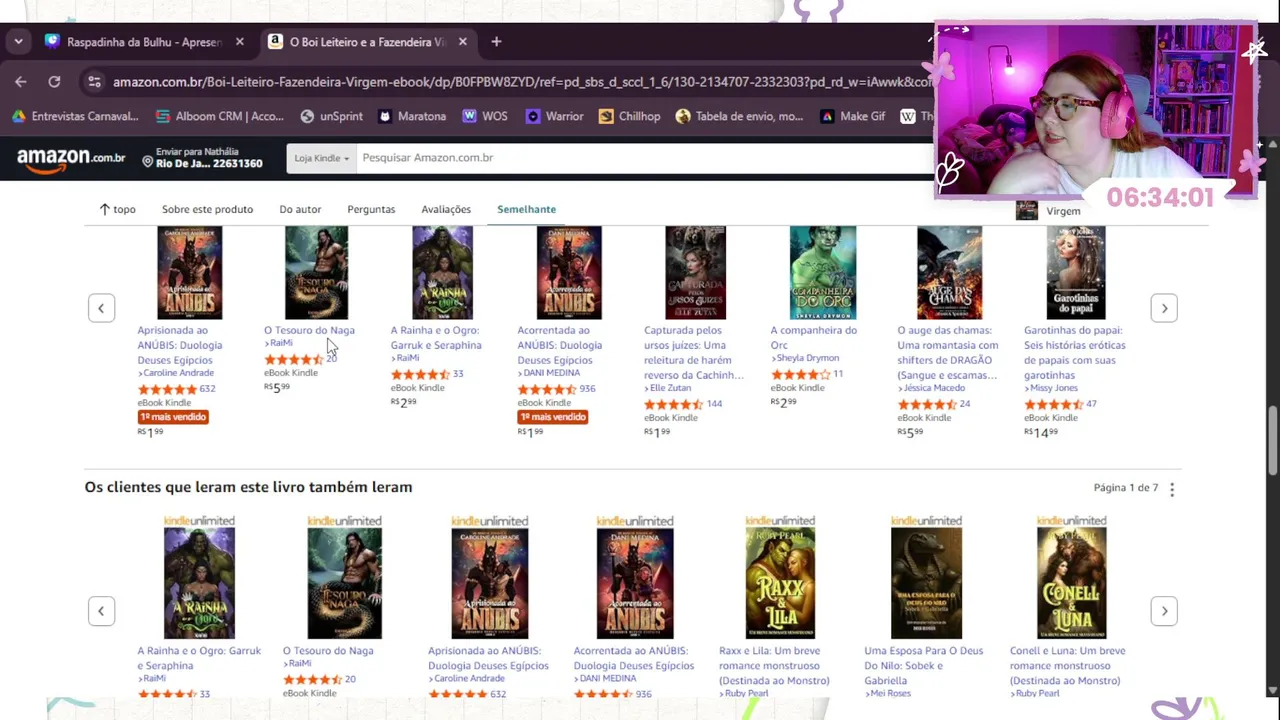Screen dimensions: 1280x720
Task: Open Chillhop bookmark
Action: (x=629, y=116)
